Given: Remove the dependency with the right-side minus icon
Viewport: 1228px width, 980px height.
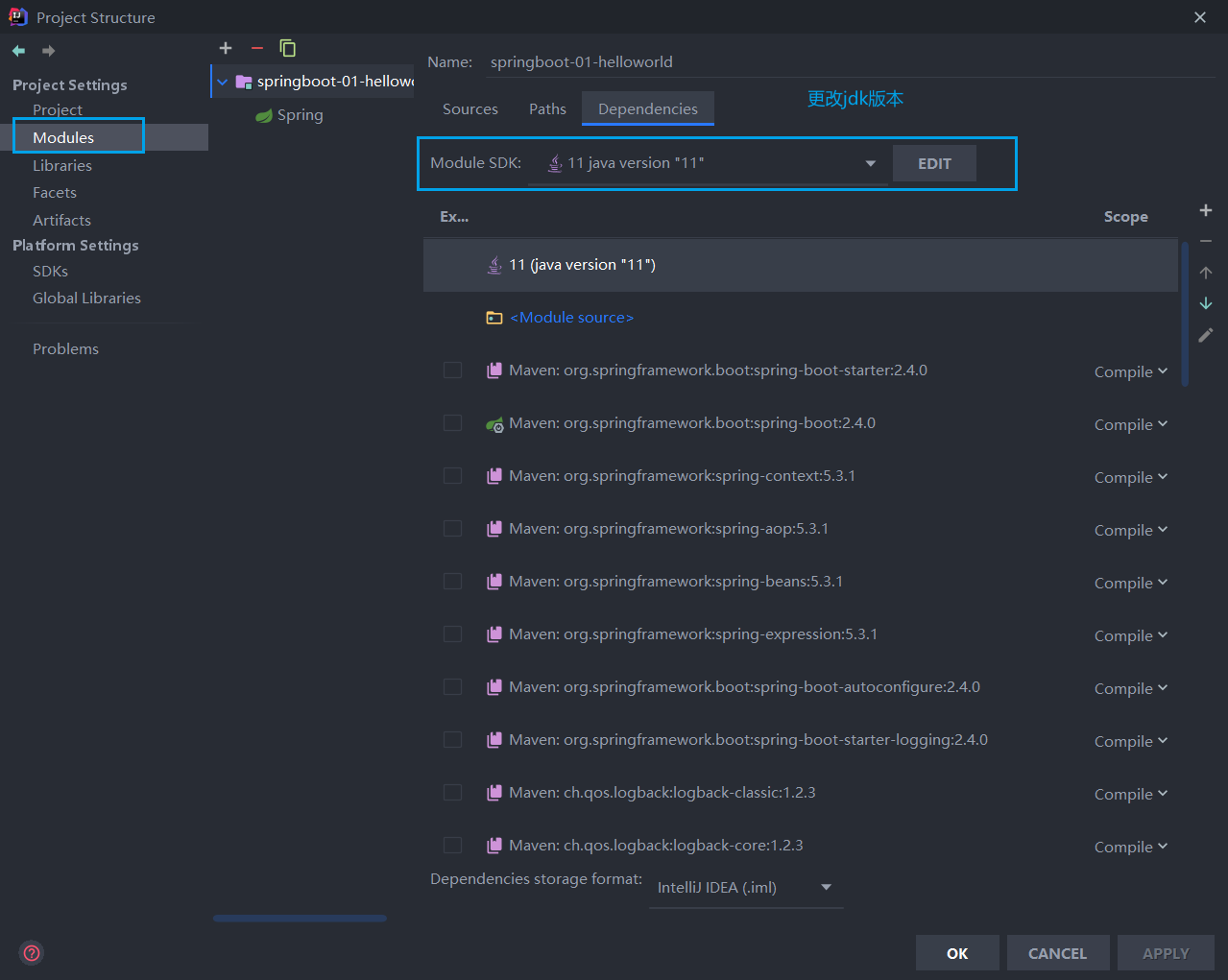Looking at the screenshot, I should tap(1206, 241).
